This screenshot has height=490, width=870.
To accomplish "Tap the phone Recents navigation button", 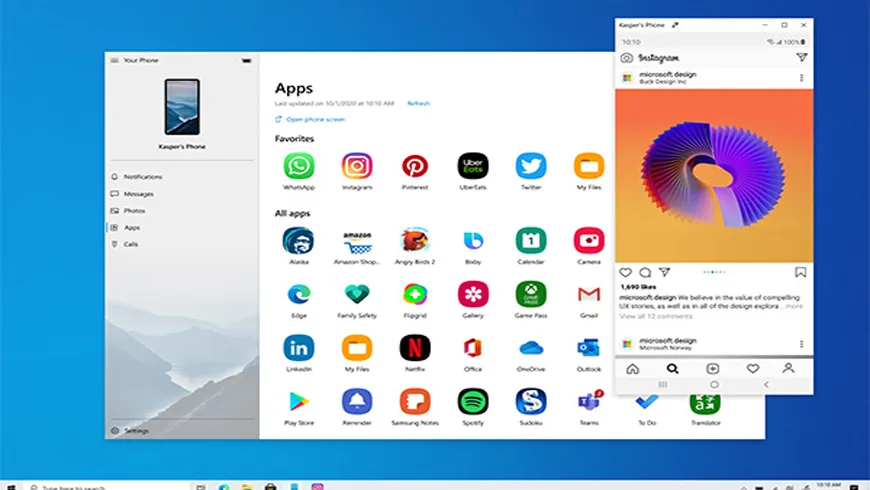I will click(662, 385).
